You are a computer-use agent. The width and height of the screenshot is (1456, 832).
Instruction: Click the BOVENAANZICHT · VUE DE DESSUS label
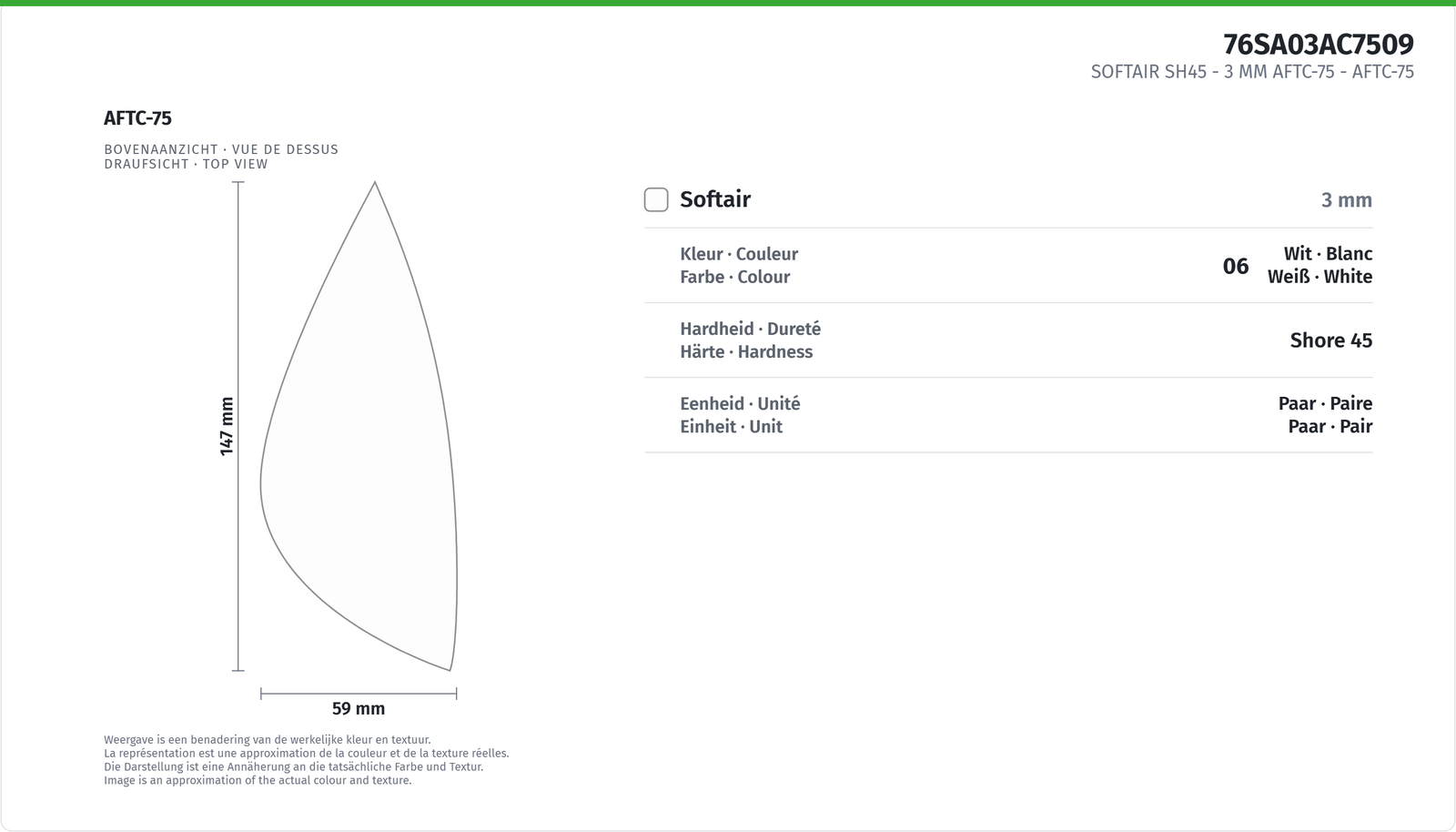[x=221, y=149]
